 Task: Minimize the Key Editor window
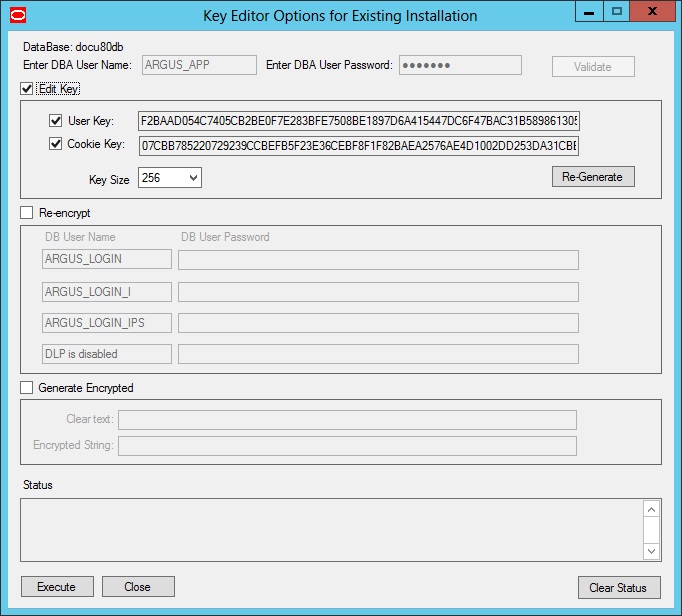tap(589, 11)
